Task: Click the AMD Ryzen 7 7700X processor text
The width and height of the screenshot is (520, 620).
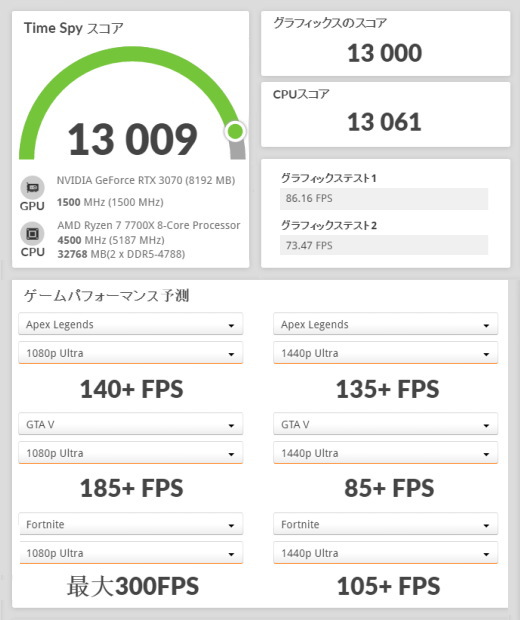Action: pos(149,225)
